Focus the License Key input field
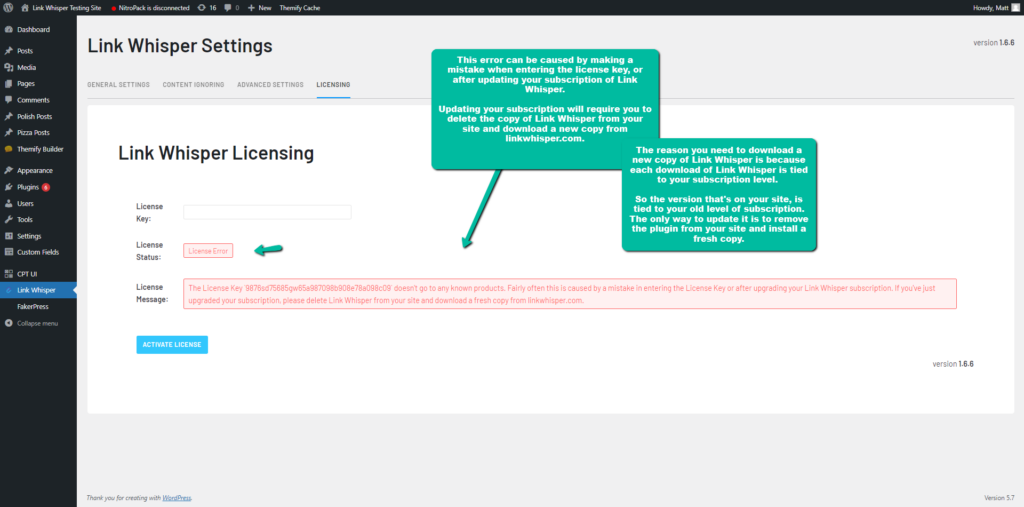The height and width of the screenshot is (507, 1024). point(267,212)
